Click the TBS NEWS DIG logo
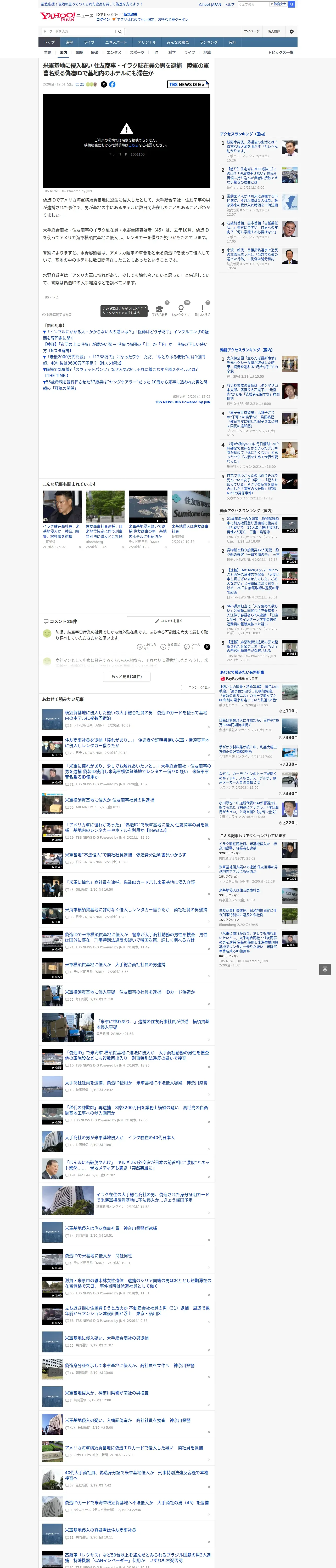The image size is (336, 1568). tap(188, 85)
